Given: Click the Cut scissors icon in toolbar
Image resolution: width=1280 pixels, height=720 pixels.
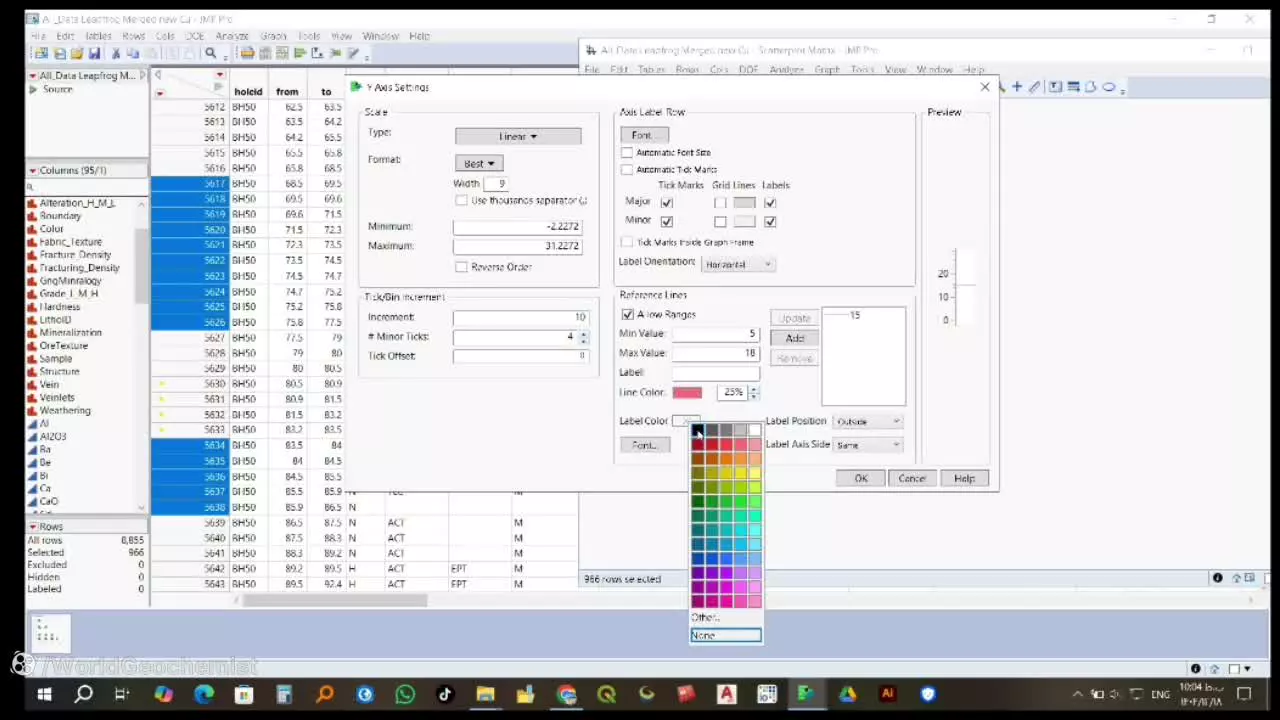Looking at the screenshot, I should (x=116, y=53).
